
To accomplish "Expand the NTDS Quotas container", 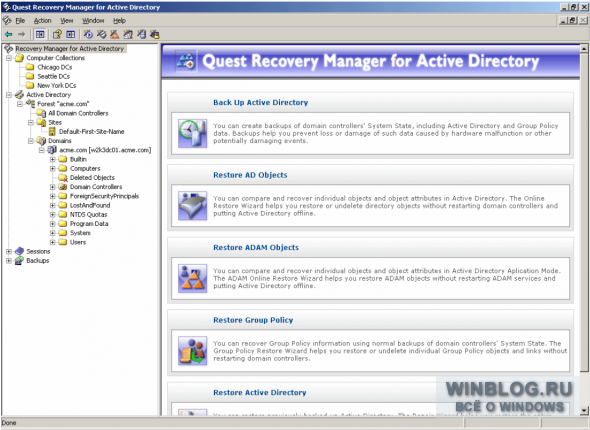I will (53, 214).
